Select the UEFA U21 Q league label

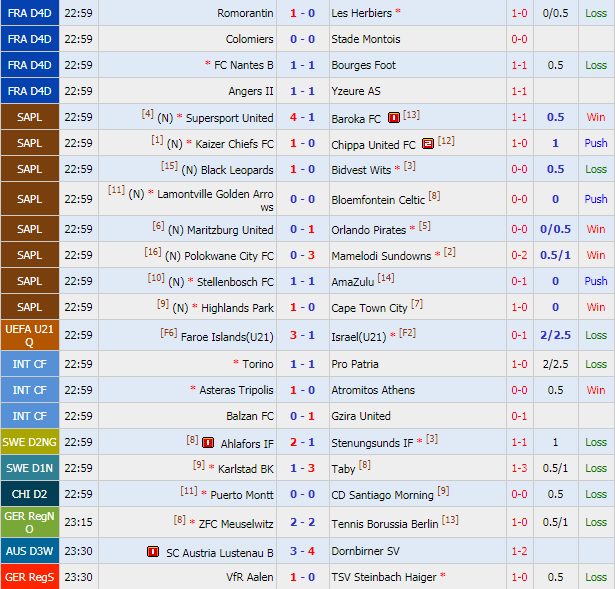(x=30, y=335)
